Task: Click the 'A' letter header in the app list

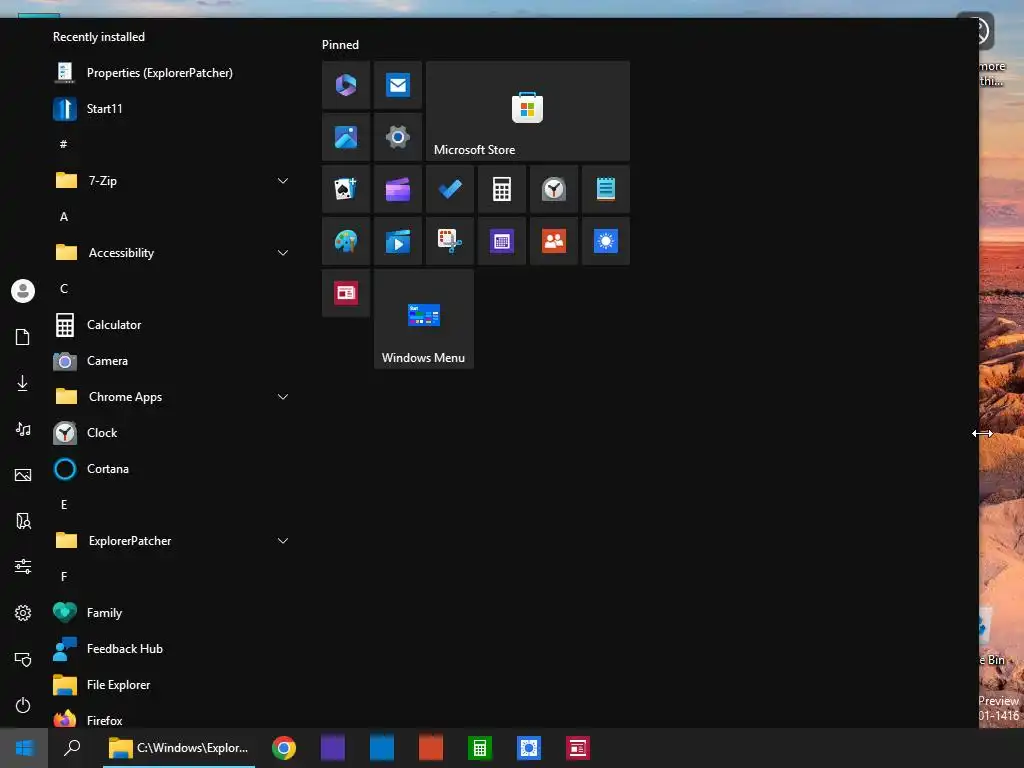Action: tap(64, 217)
